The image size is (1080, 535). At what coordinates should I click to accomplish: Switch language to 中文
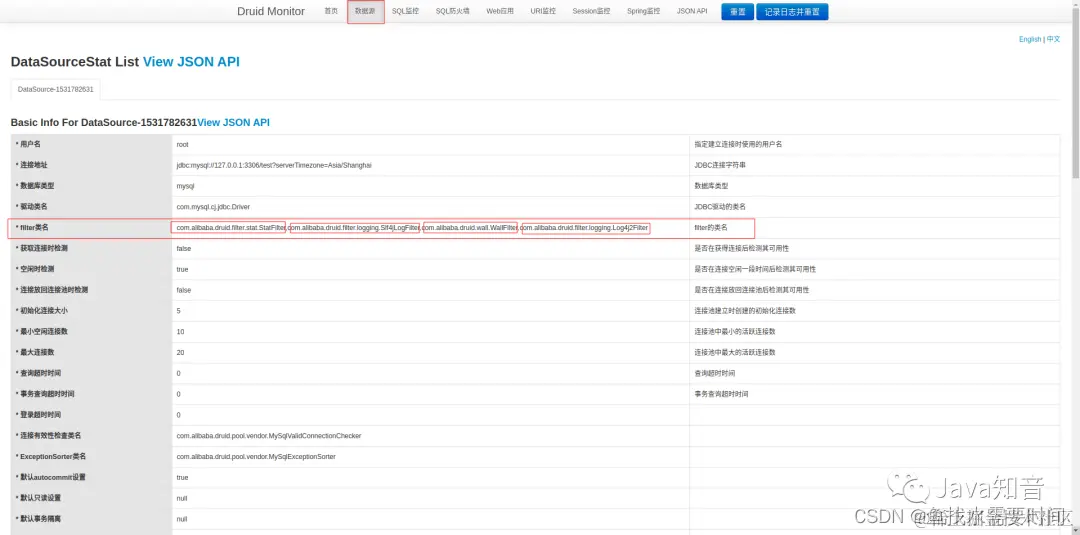coord(1054,39)
